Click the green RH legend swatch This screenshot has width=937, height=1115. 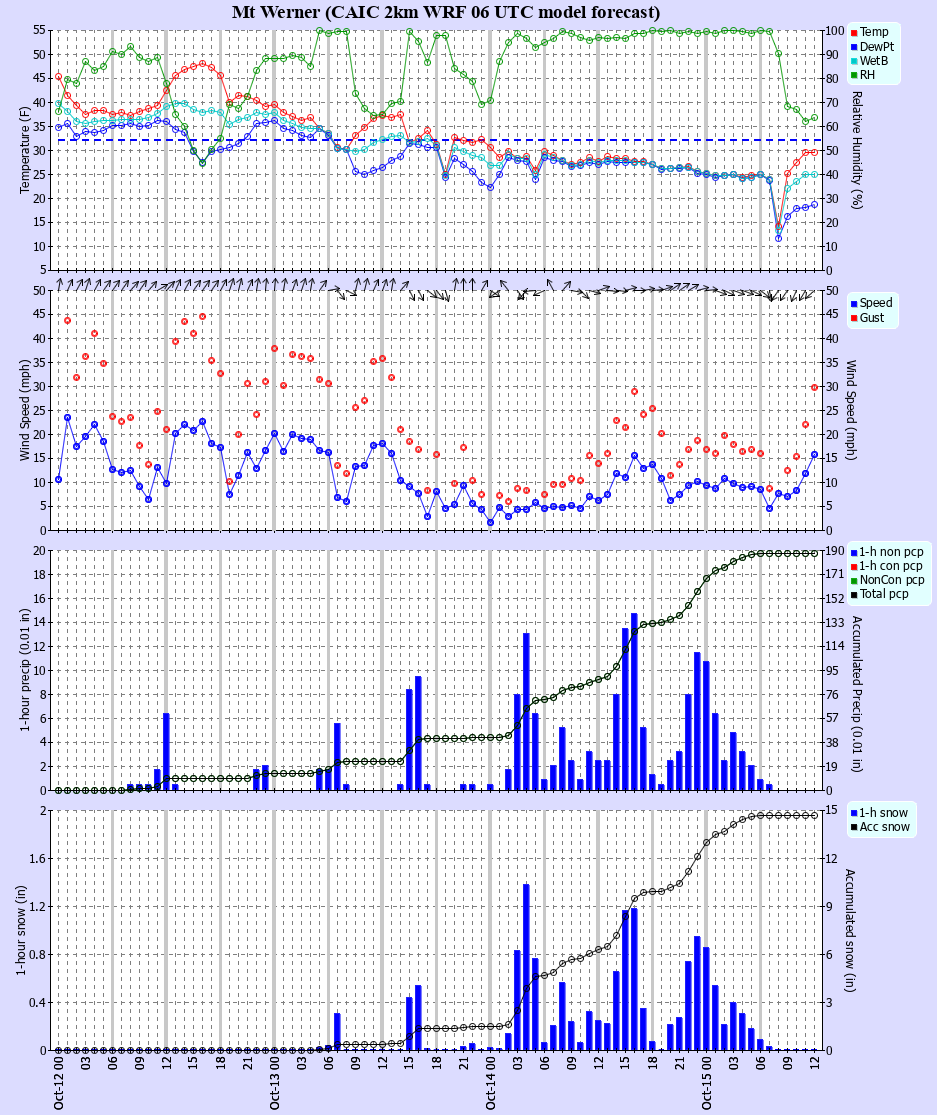tap(853, 75)
